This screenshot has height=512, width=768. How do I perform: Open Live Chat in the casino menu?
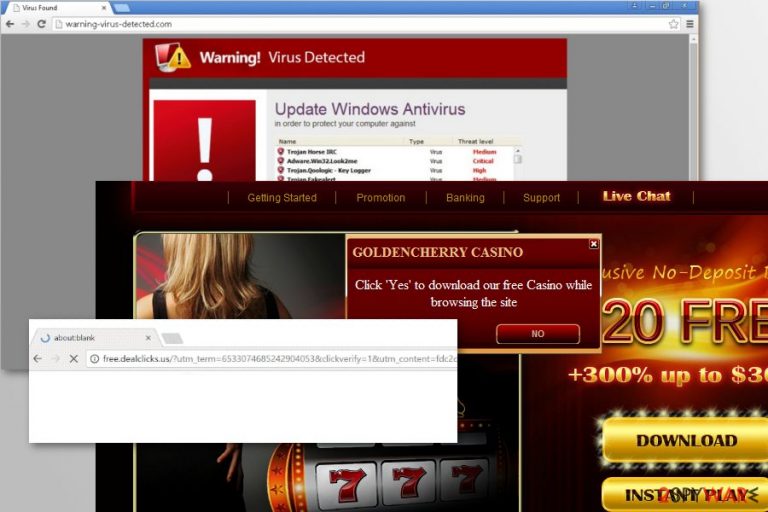[x=636, y=196]
